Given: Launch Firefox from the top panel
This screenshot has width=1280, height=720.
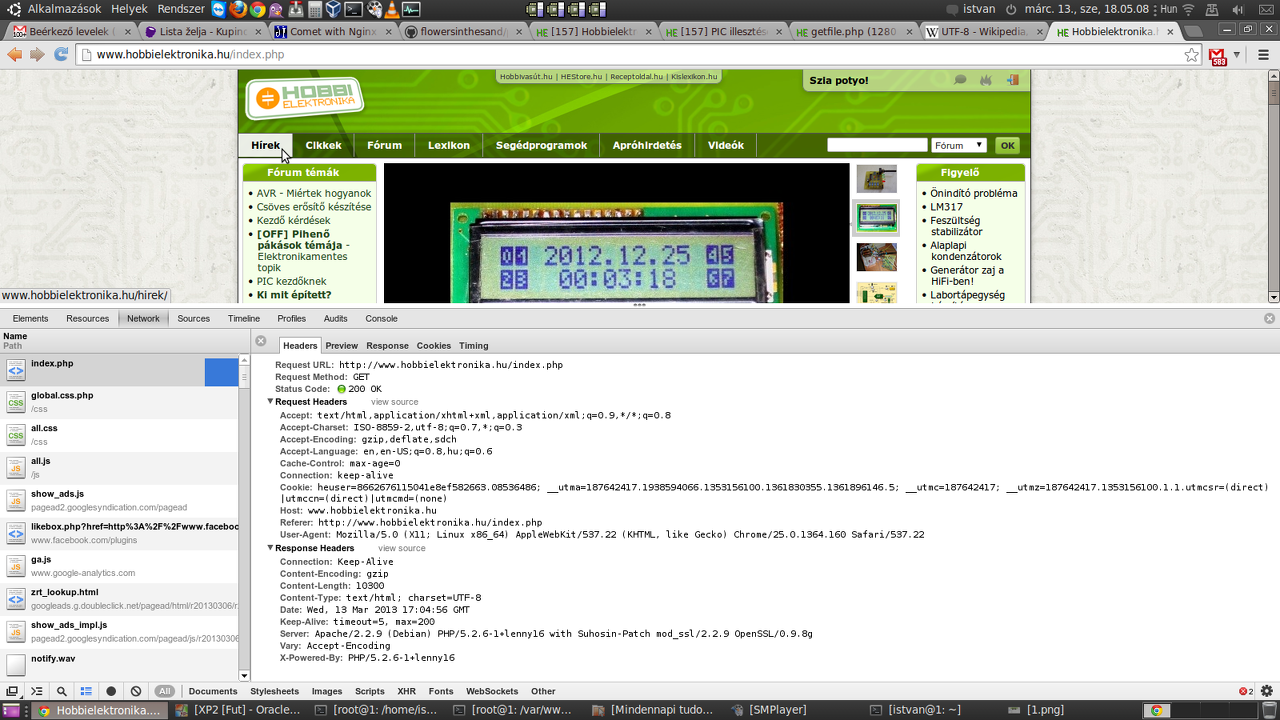Looking at the screenshot, I should click(237, 9).
